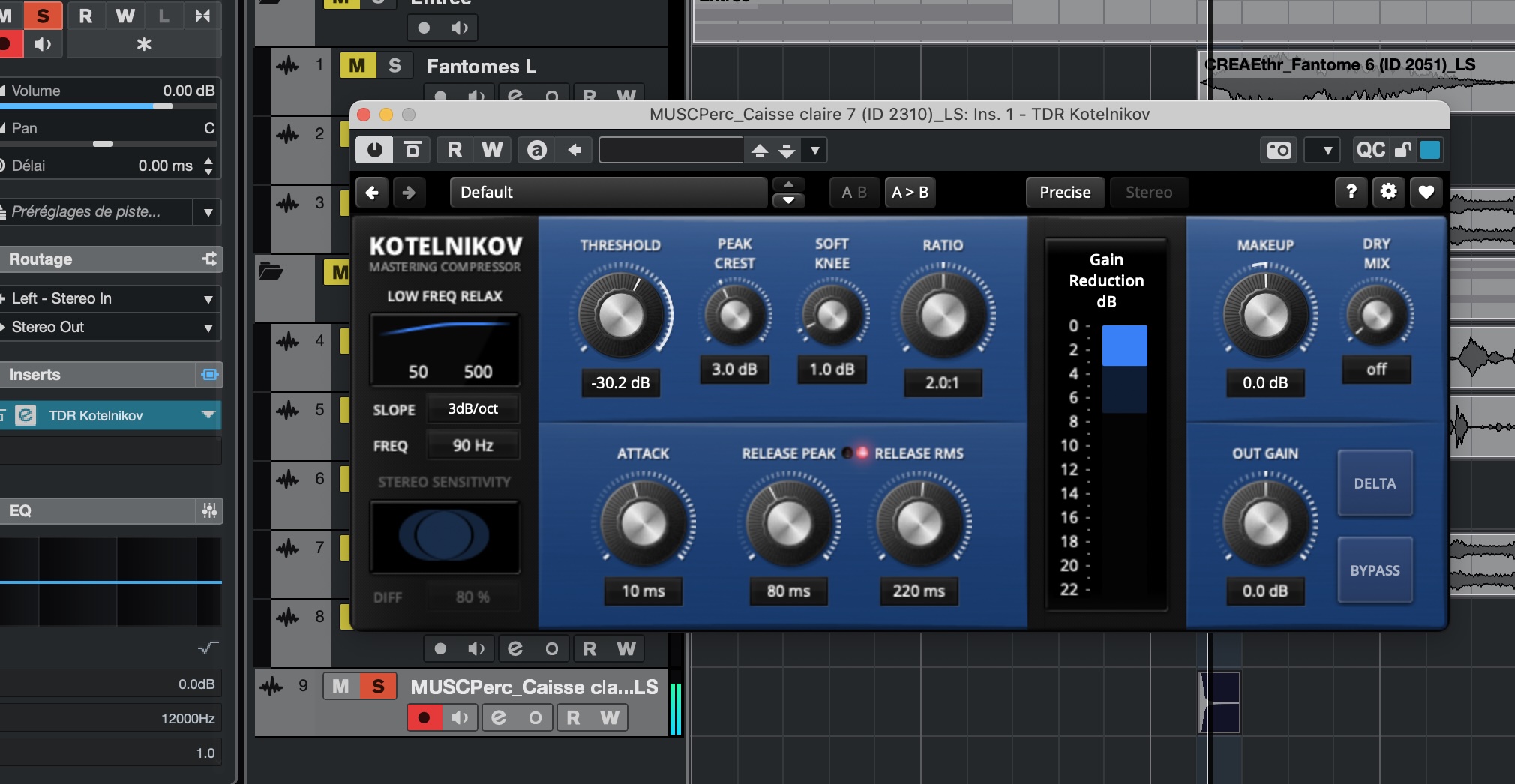
Task: Open the Inserts section tab
Action: tap(97, 374)
